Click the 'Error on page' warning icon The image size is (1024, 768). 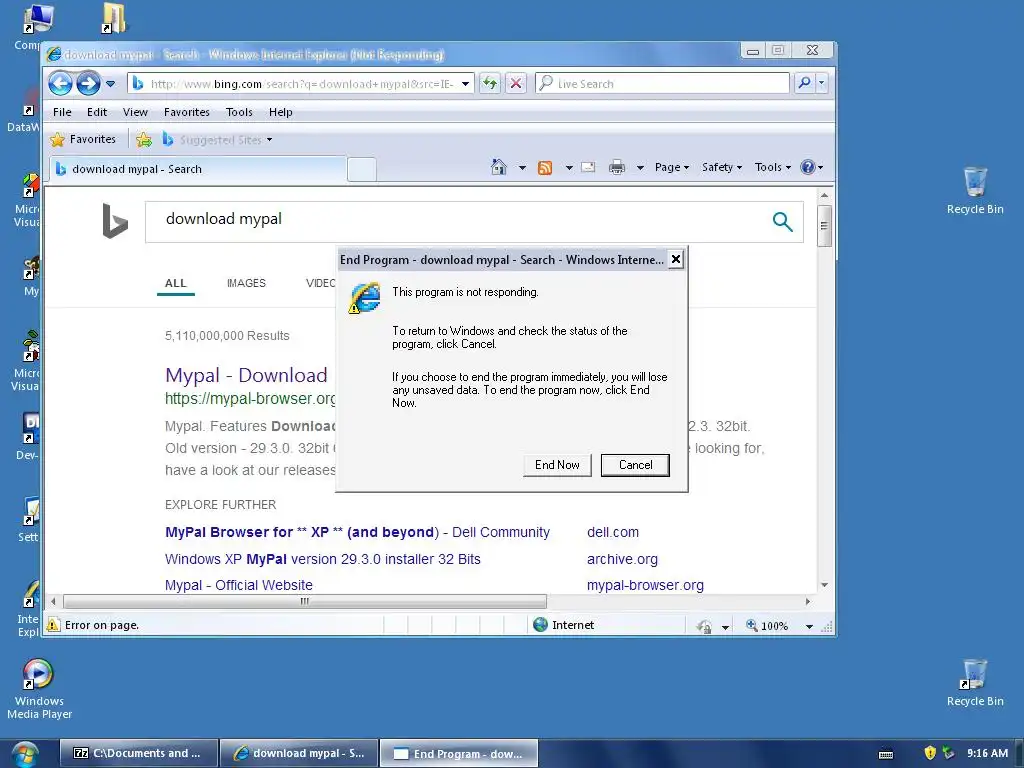pyautogui.click(x=53, y=625)
